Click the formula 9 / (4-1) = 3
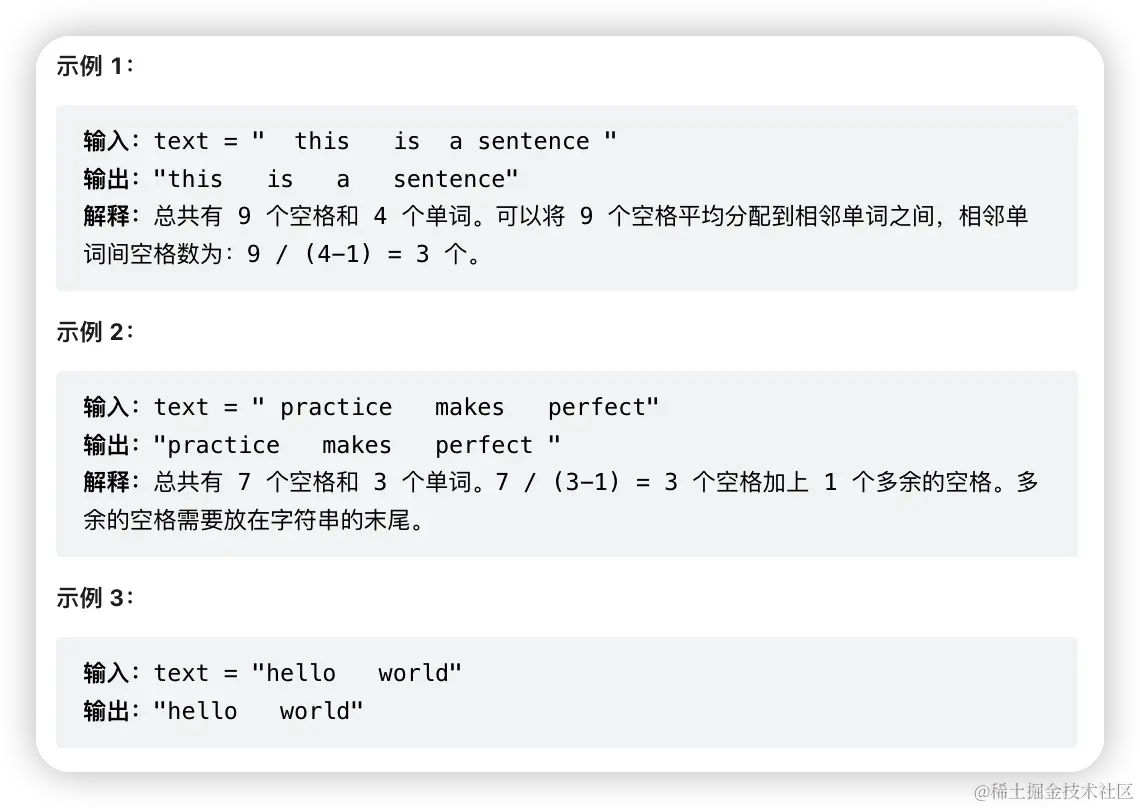 point(338,254)
